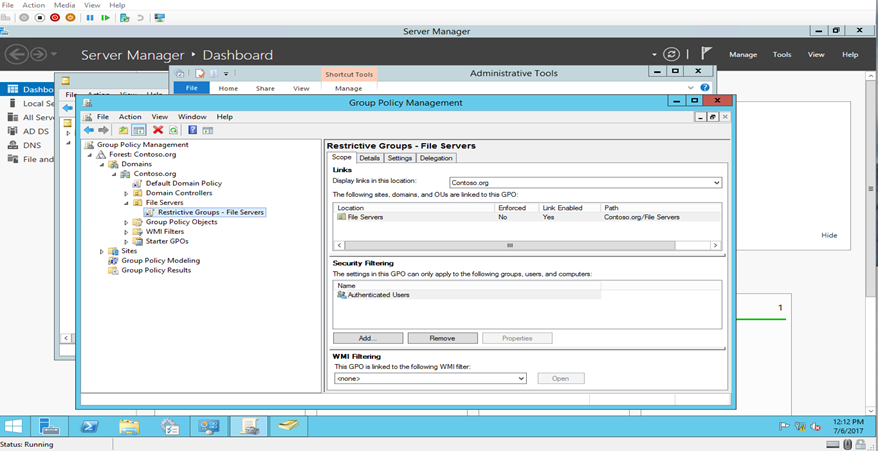Screen dimensions: 878x451
Task: Click the Share tab in Administrative Tools
Action: coord(265,88)
